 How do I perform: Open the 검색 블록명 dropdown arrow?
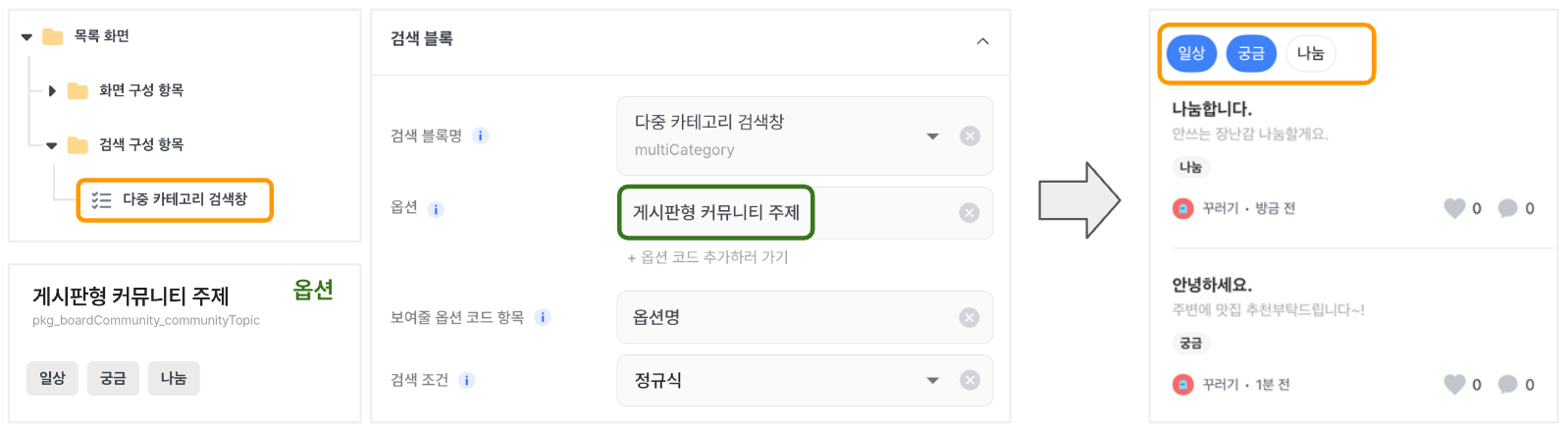[933, 136]
